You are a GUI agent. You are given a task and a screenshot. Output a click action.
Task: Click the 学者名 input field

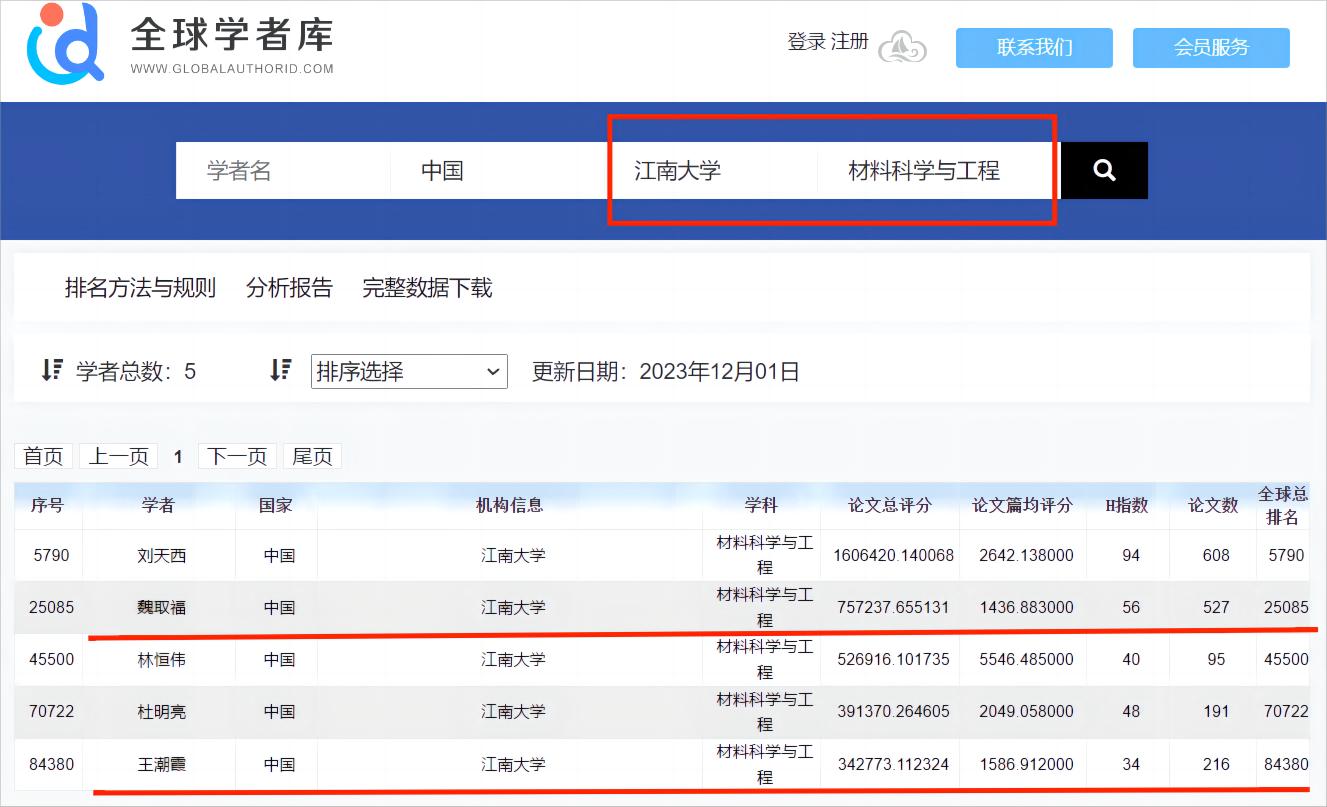tap(282, 171)
